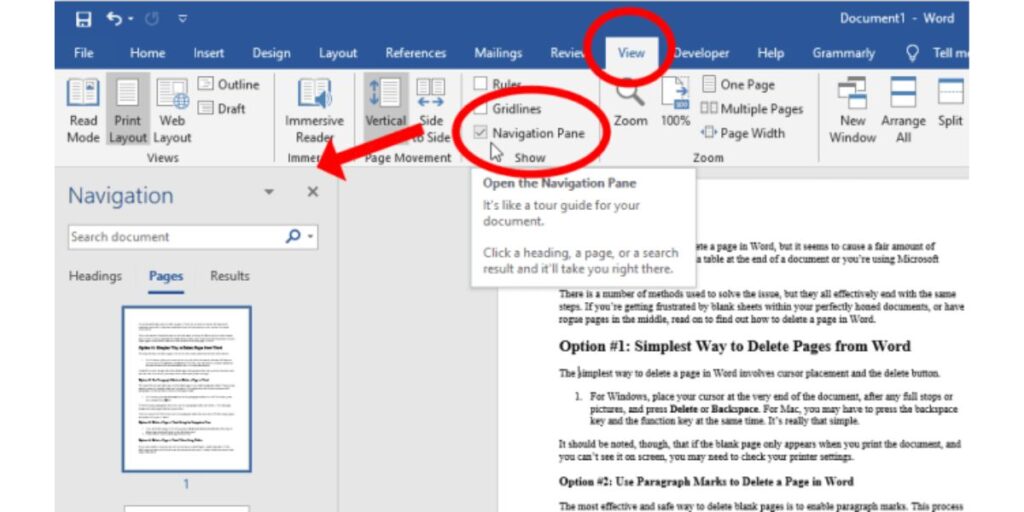Select page 1 thumbnail
The image size is (1024, 512).
(187, 389)
